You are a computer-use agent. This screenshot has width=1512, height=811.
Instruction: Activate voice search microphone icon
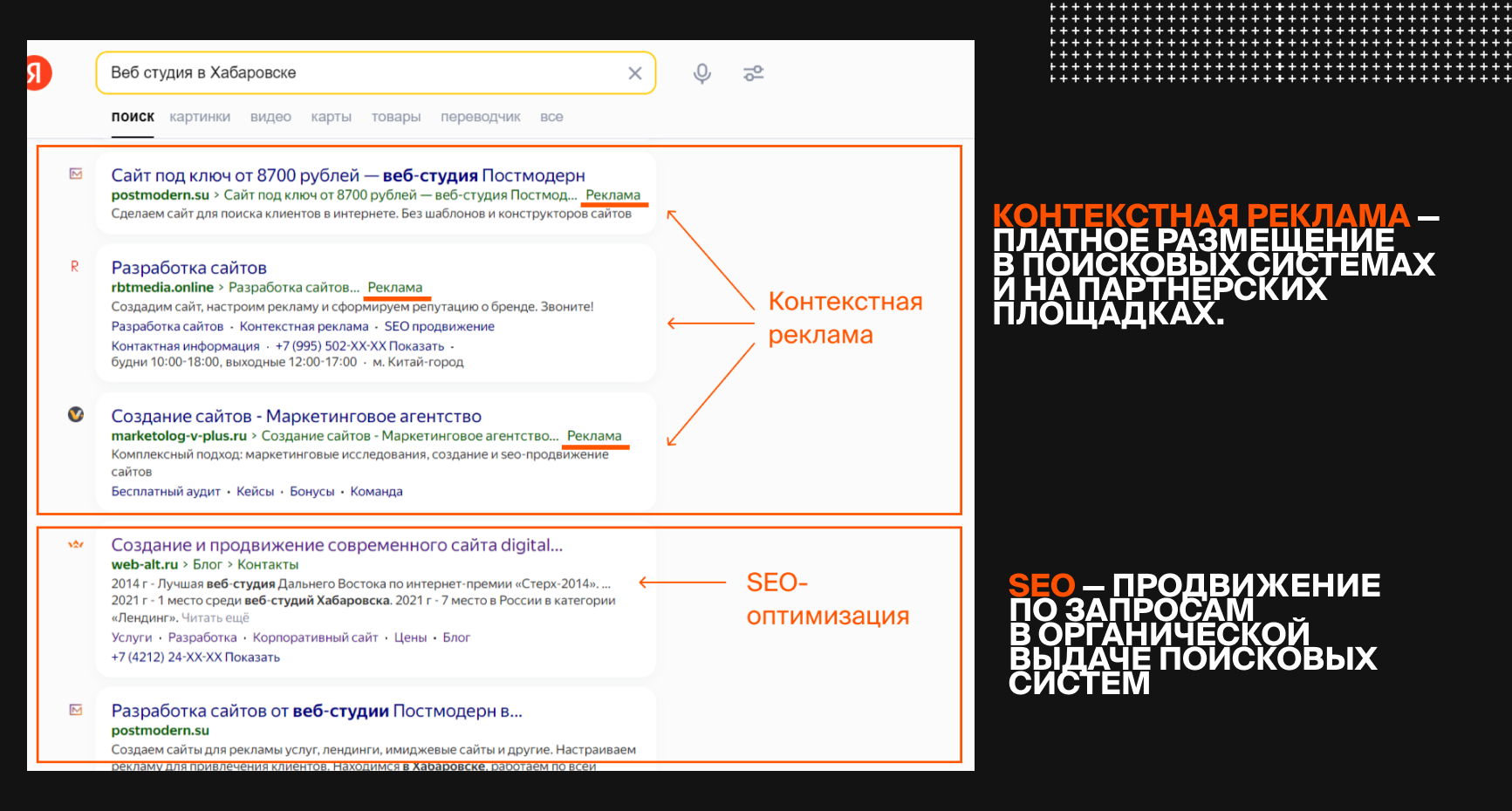point(702,73)
